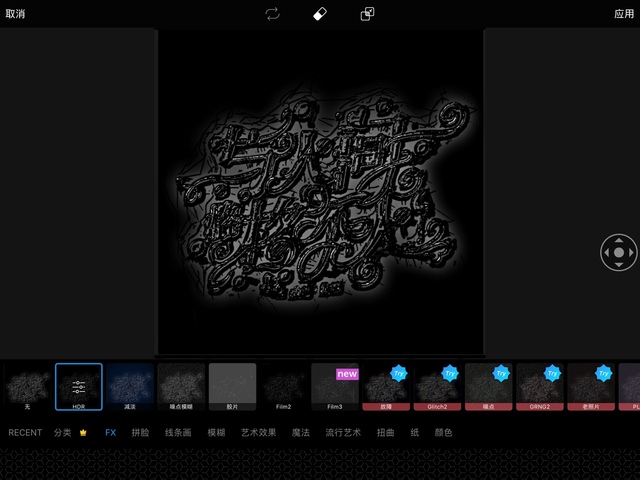Tap the overlapping squares icon at top

coord(367,14)
